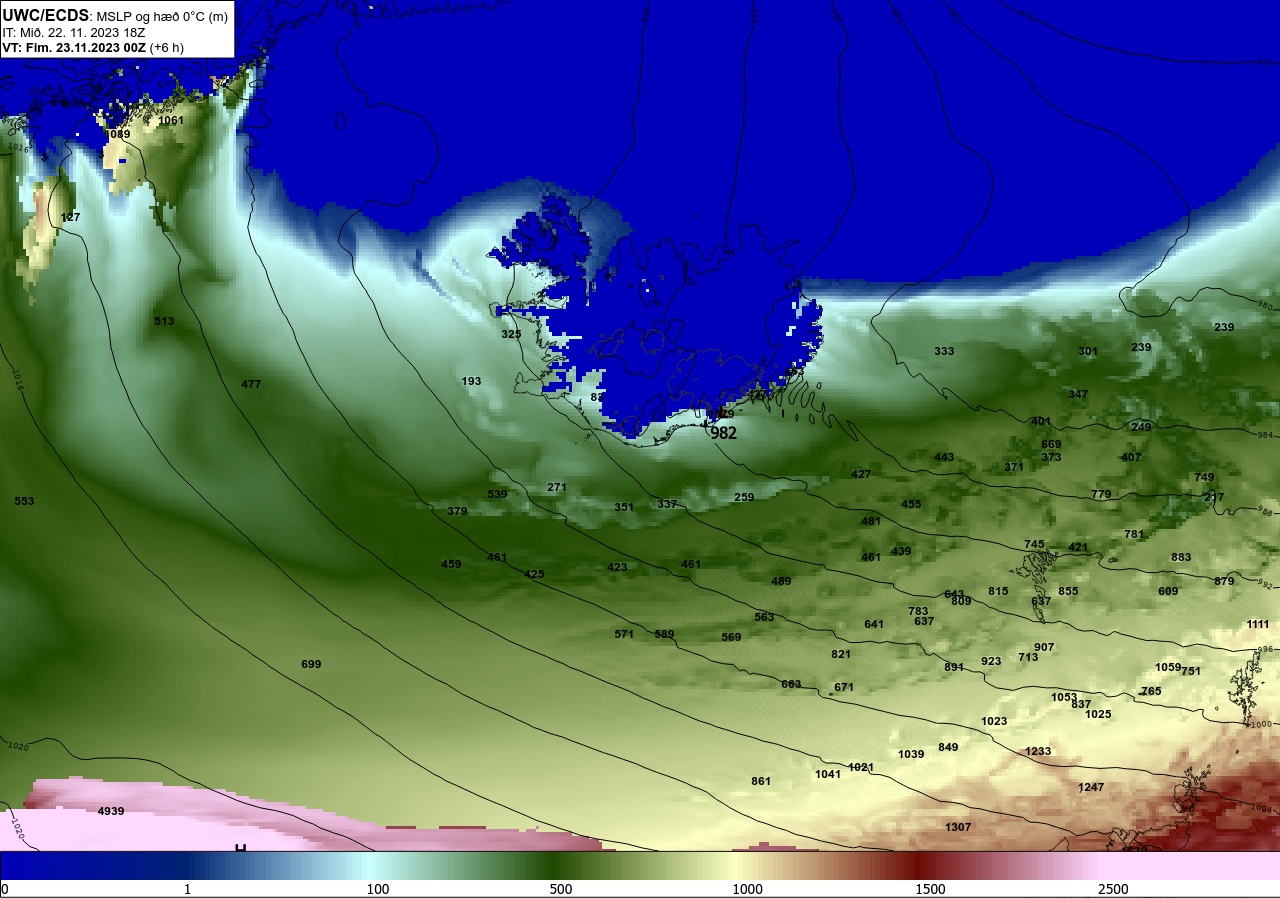Click the 1307 height value
Viewport: 1280px width, 898px height.
[x=958, y=827]
